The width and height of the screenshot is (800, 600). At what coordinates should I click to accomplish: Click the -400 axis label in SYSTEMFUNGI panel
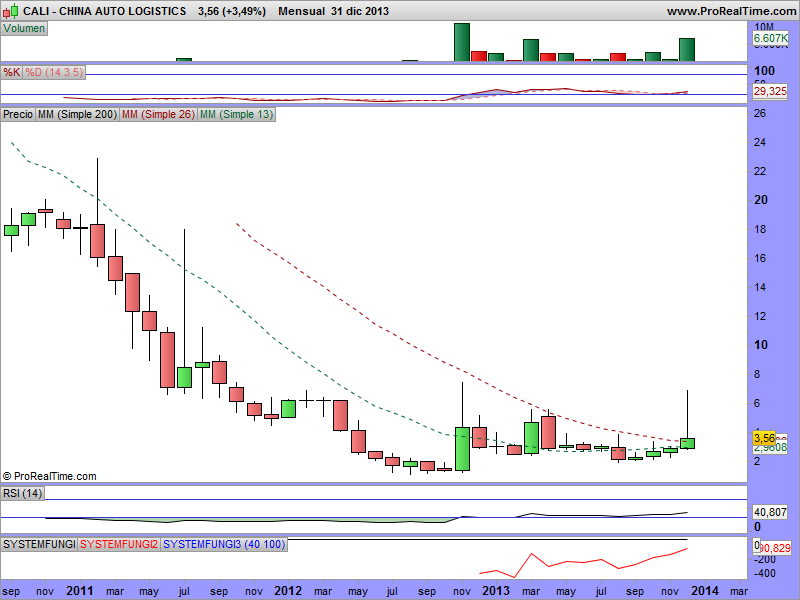click(765, 573)
